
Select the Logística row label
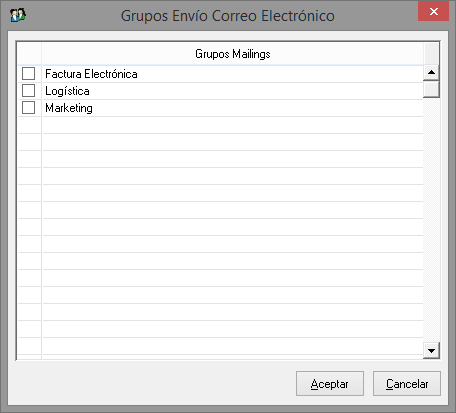pyautogui.click(x=67, y=91)
